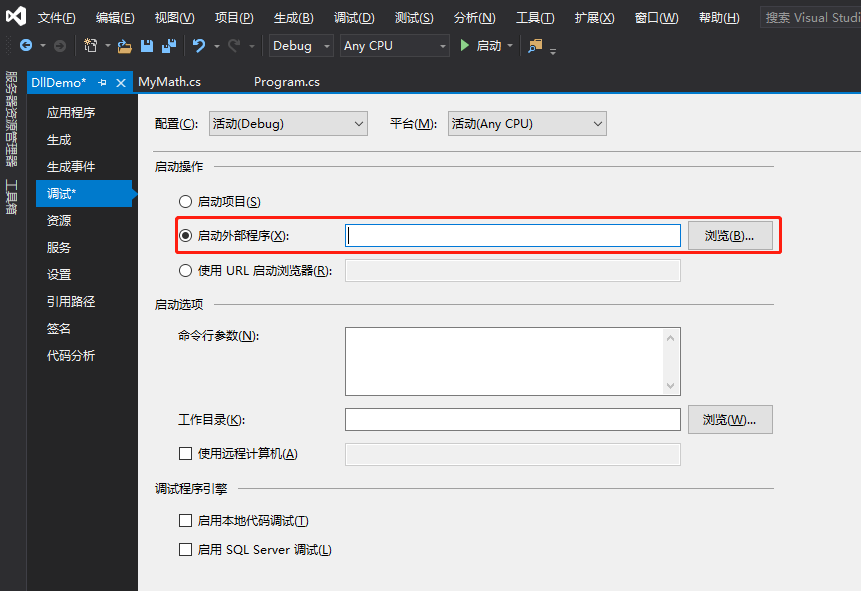
Task: Click 浏览(W) to browse working directory
Action: click(730, 420)
